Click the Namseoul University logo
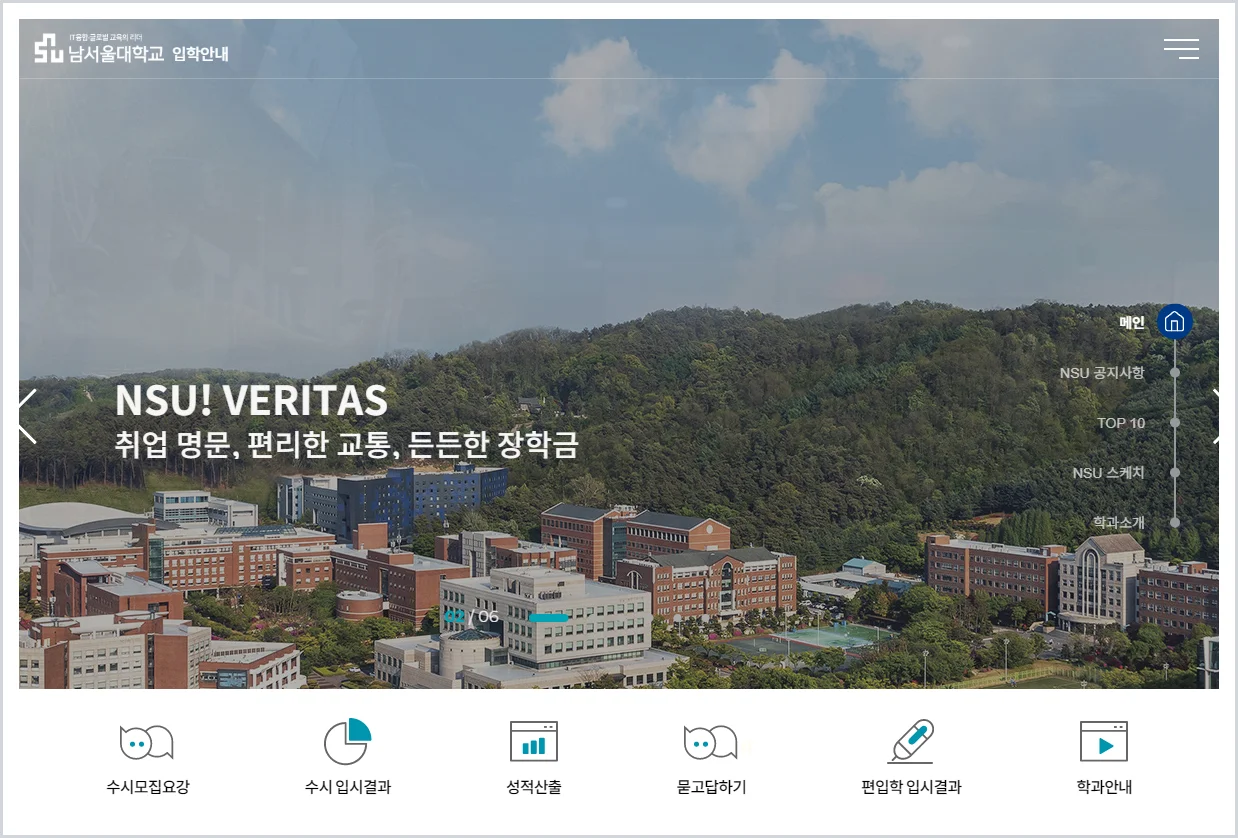This screenshot has height=838, width=1238. pyautogui.click(x=99, y=48)
